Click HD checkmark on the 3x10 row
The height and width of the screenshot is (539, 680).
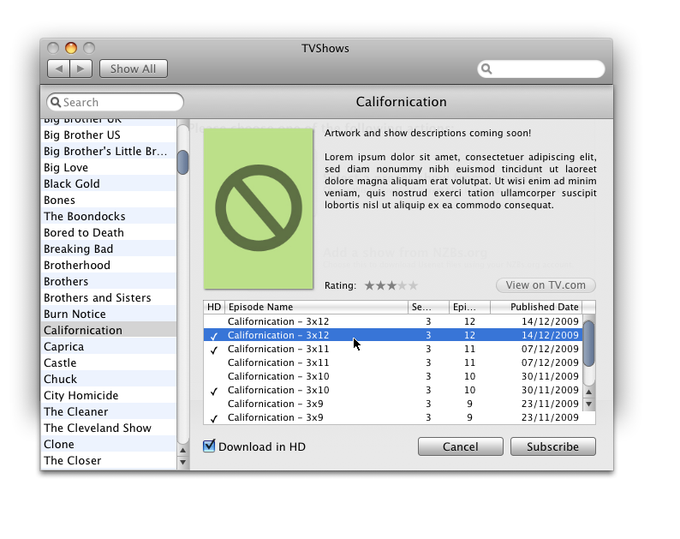[214, 391]
